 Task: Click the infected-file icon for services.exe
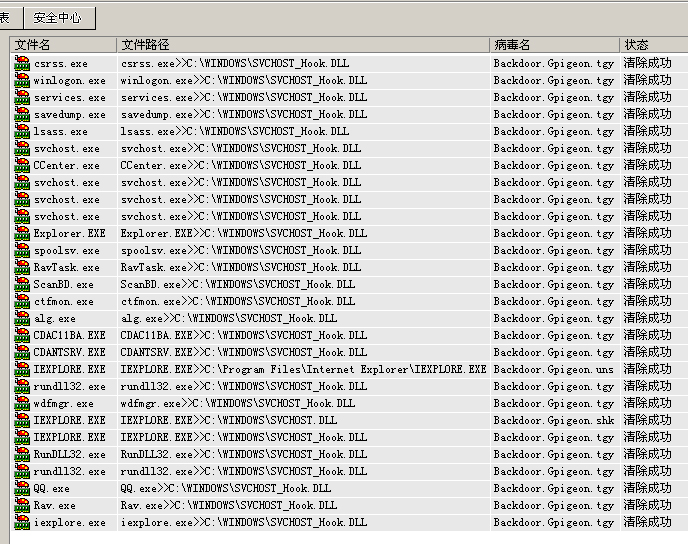click(x=22, y=97)
